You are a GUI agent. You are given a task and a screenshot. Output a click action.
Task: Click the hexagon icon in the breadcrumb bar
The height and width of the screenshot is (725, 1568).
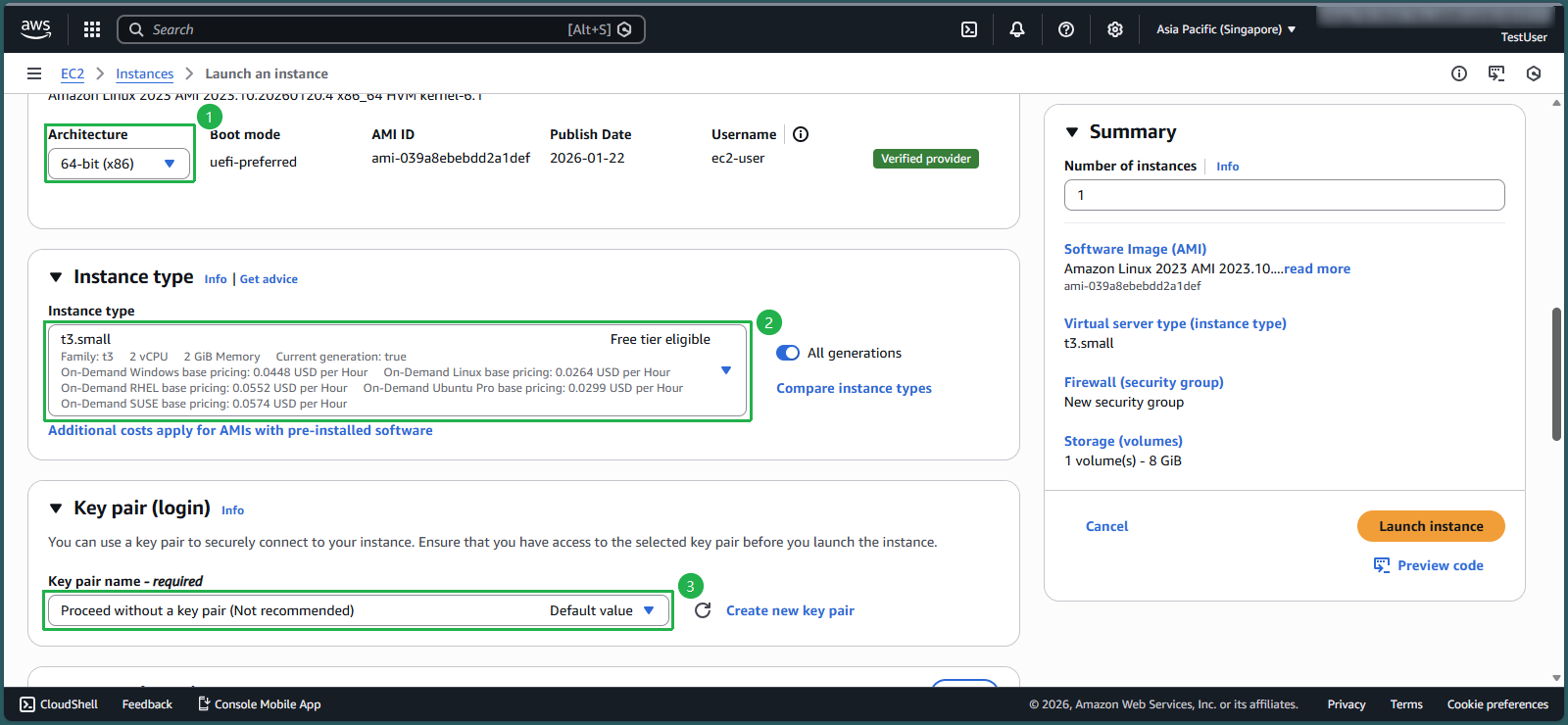coord(1534,73)
